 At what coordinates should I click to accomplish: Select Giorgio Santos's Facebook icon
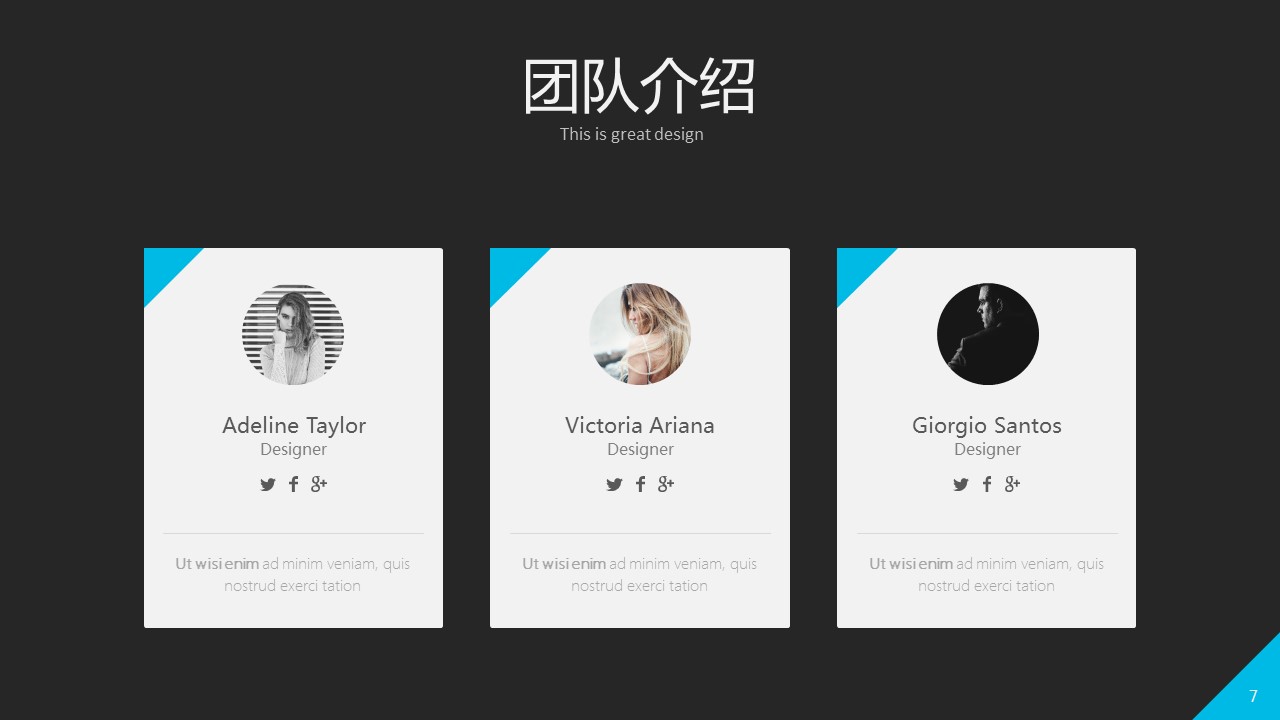tap(987, 485)
